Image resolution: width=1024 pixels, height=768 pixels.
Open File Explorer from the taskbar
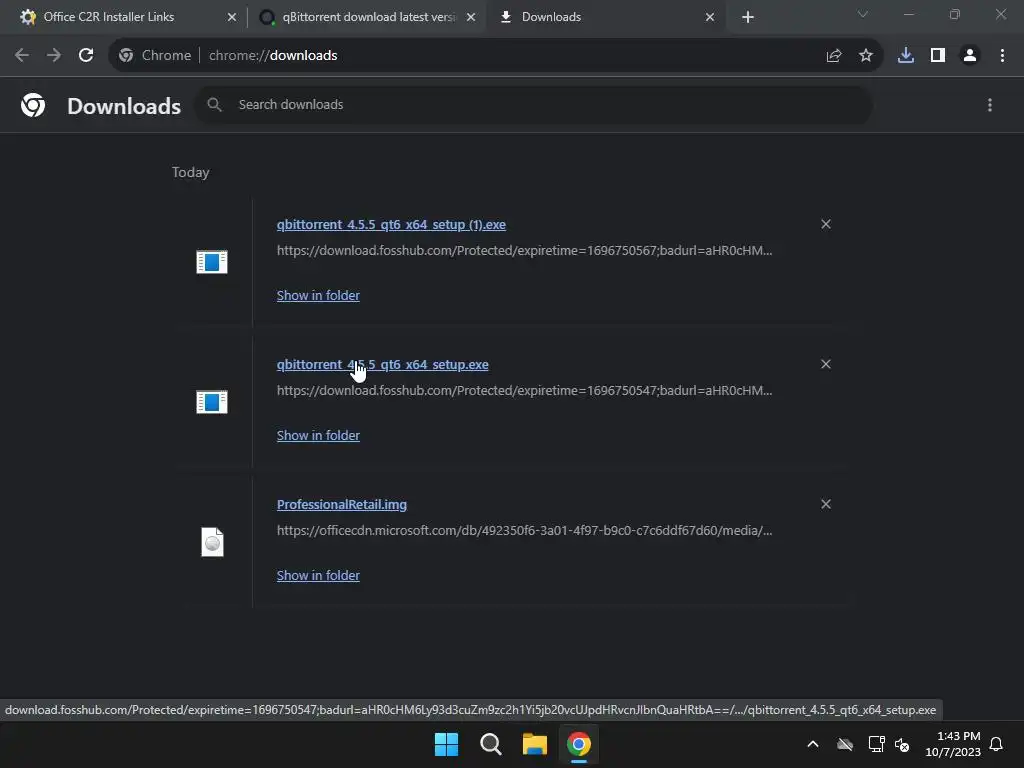(535, 744)
